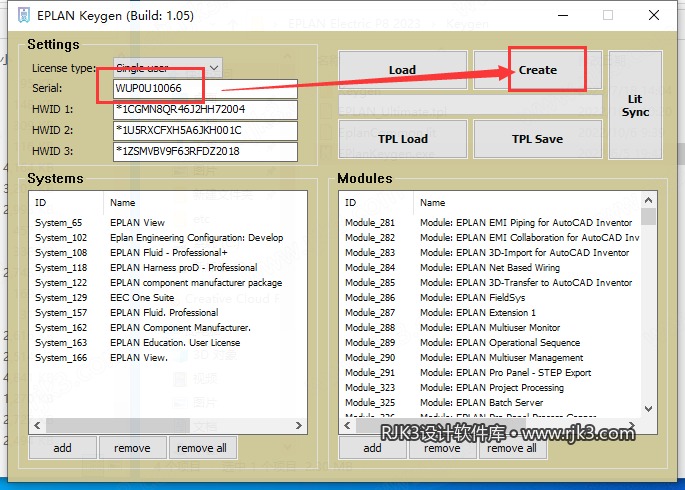Click the ID column header in Modules
The image size is (685, 490).
click(x=376, y=203)
